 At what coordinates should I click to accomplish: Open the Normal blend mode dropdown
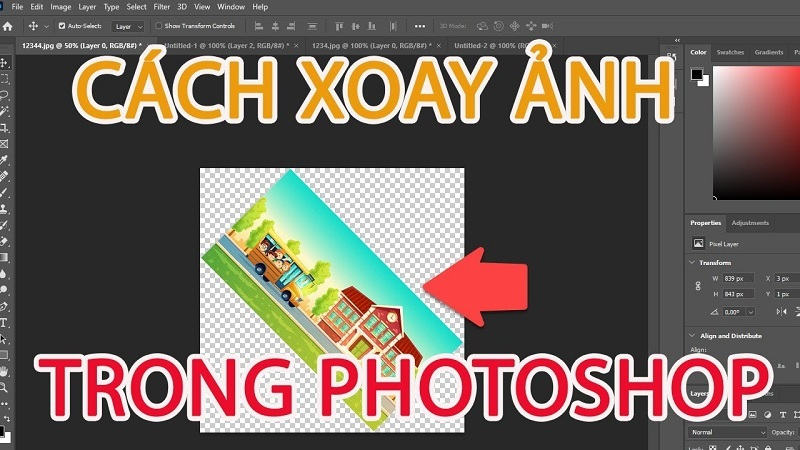pos(729,431)
